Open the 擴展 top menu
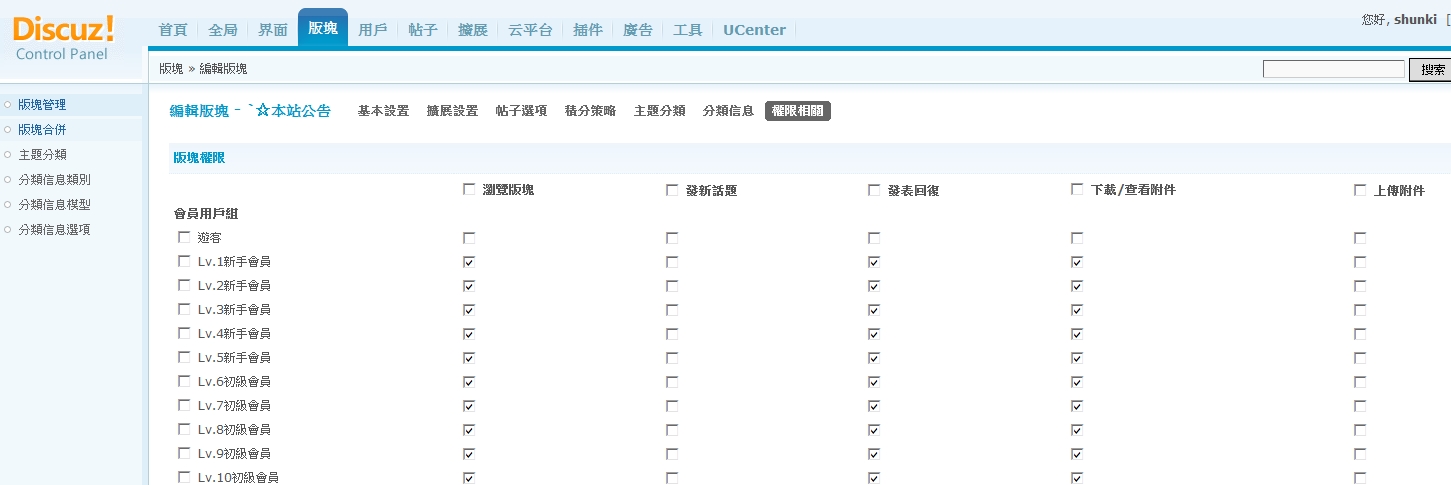1451x485 pixels. [473, 30]
